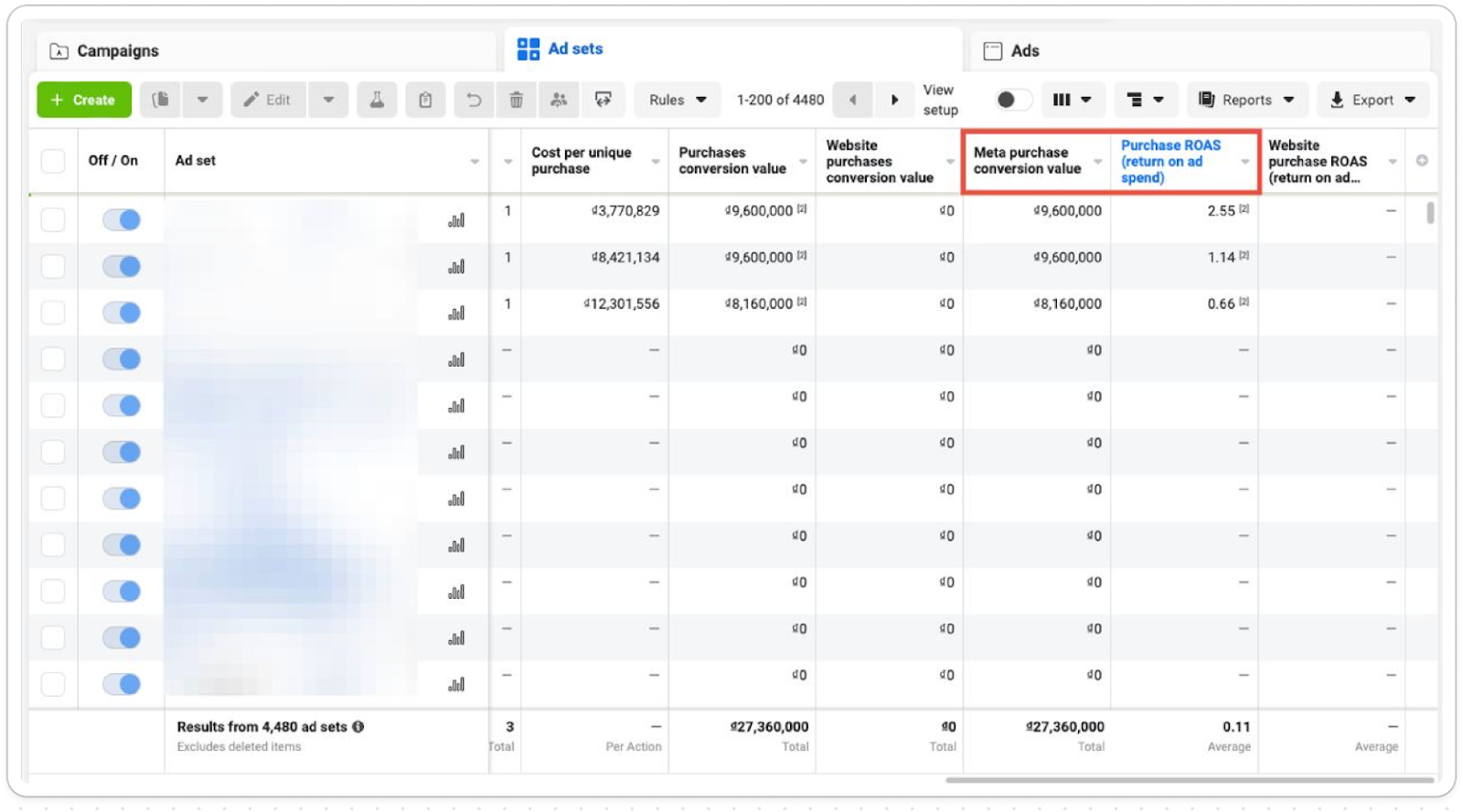
Task: Click the horizontal scrollbar at table bottom
Action: point(1189,780)
